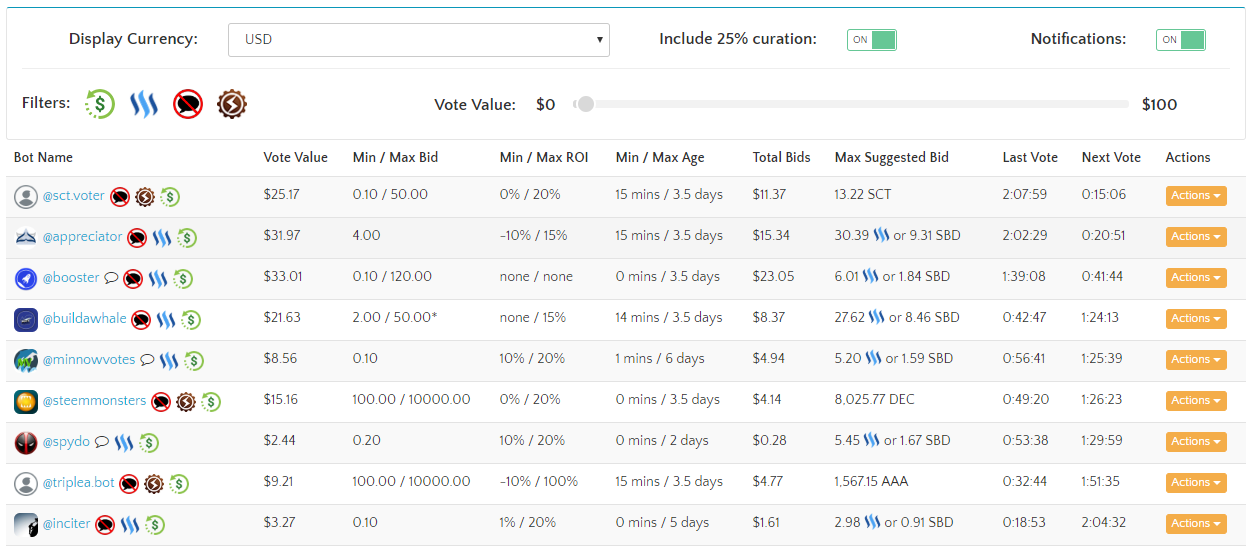Click the @steemmonsters avatar icon

pyautogui.click(x=26, y=401)
